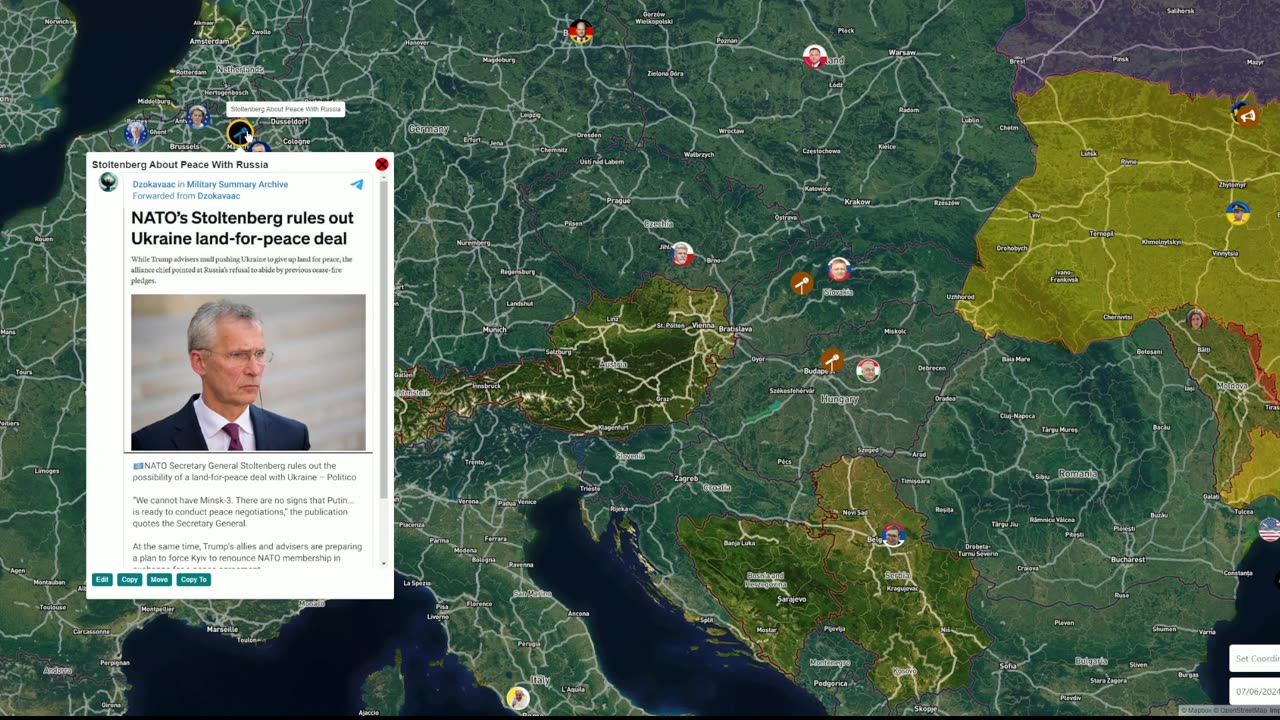Click the Move button in popup
Screen dimensions: 1280x720
pos(159,580)
